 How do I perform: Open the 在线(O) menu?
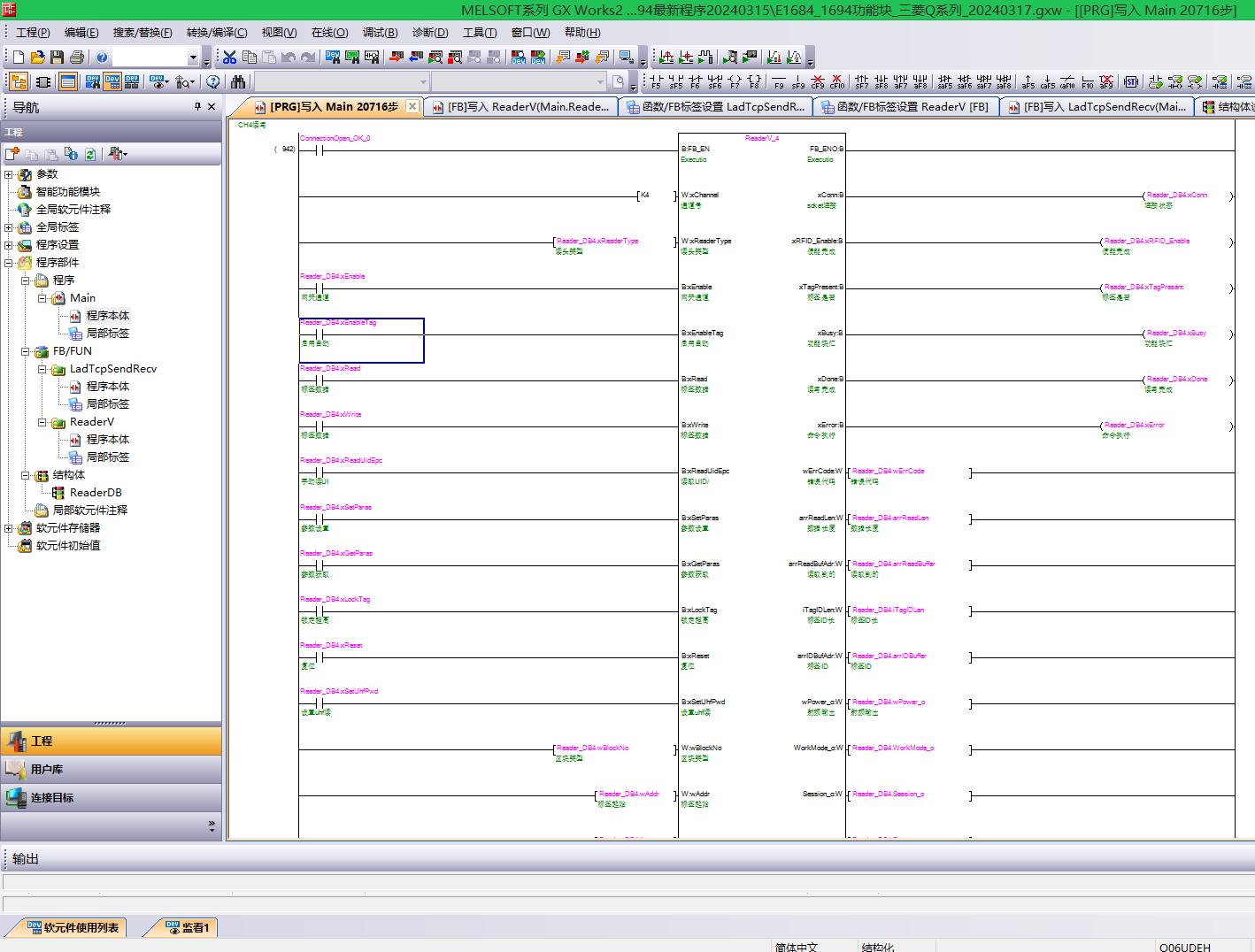(329, 33)
